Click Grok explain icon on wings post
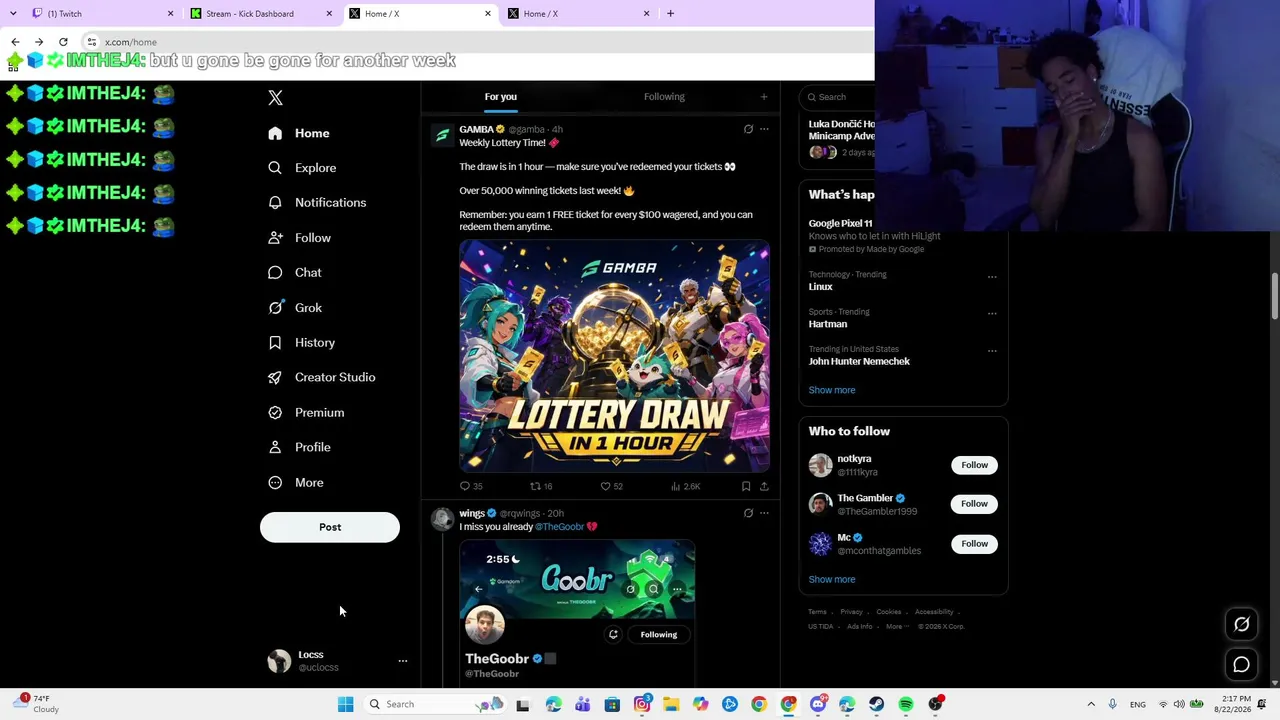 (748, 513)
